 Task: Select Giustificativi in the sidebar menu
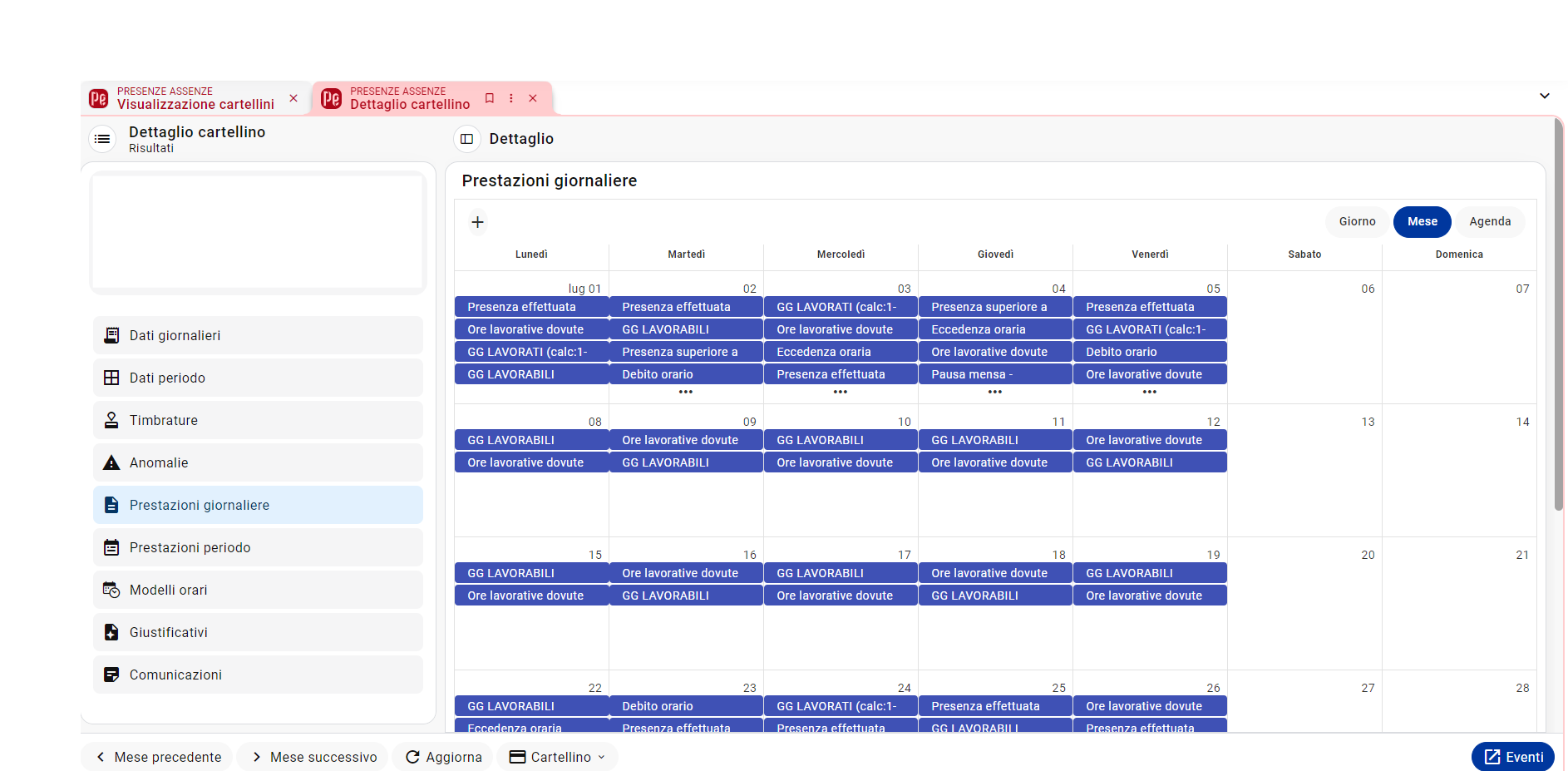click(x=258, y=632)
